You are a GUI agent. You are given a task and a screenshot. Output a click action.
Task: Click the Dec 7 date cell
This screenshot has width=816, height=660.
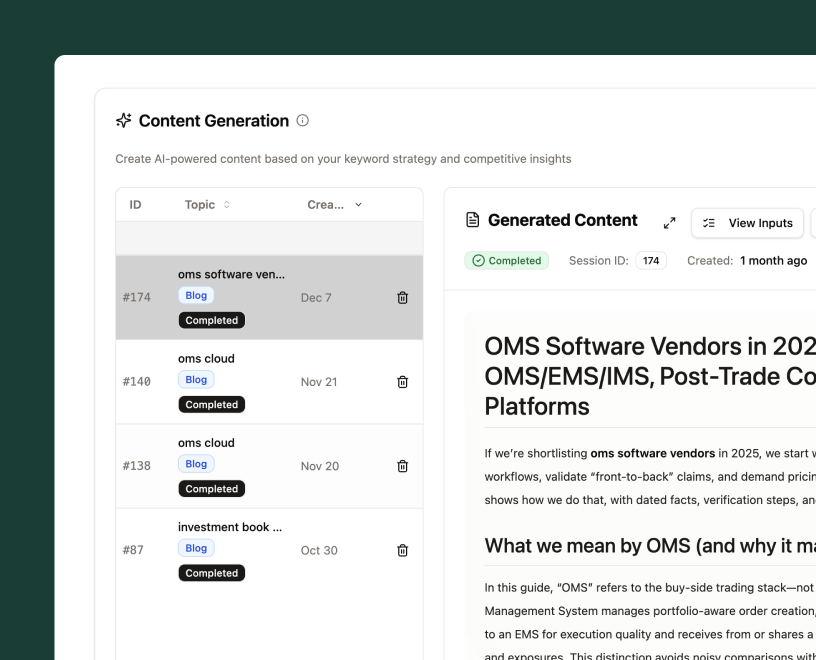316,298
